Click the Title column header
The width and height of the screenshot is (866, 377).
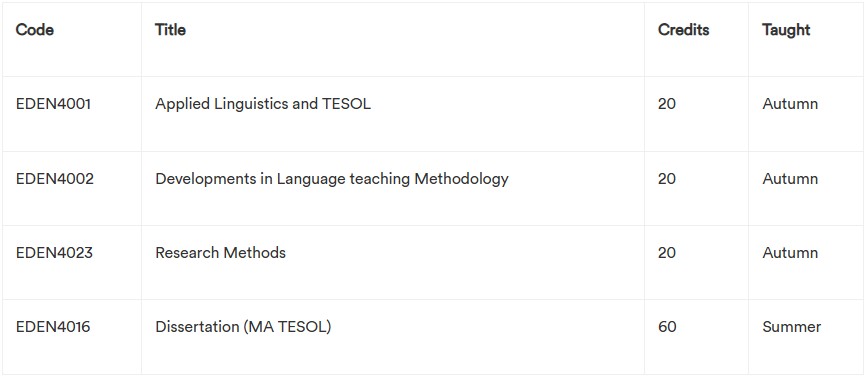(x=170, y=30)
